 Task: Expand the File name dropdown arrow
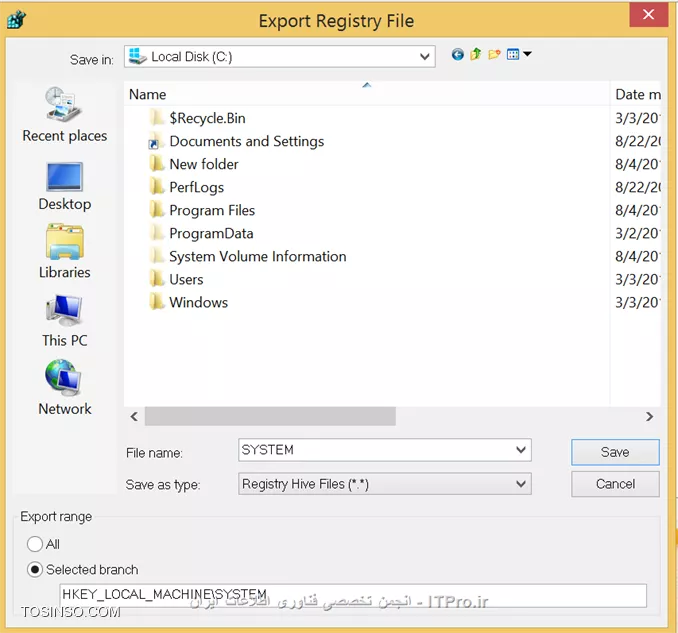click(521, 450)
